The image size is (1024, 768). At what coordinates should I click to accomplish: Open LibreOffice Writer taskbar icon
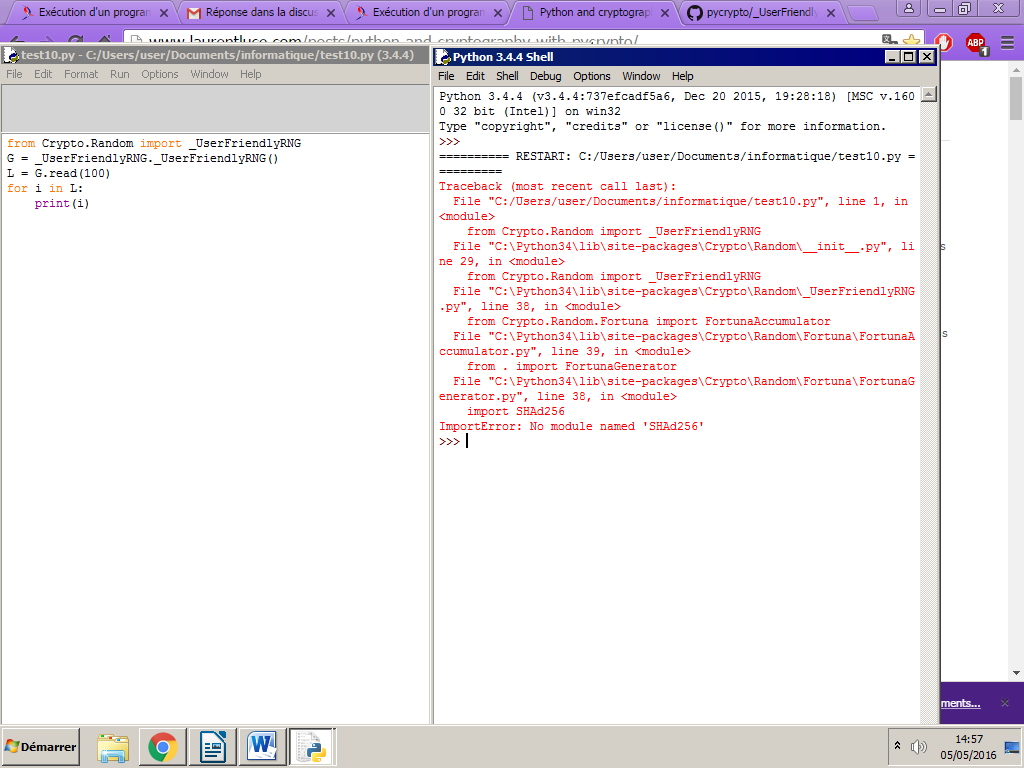coord(213,747)
